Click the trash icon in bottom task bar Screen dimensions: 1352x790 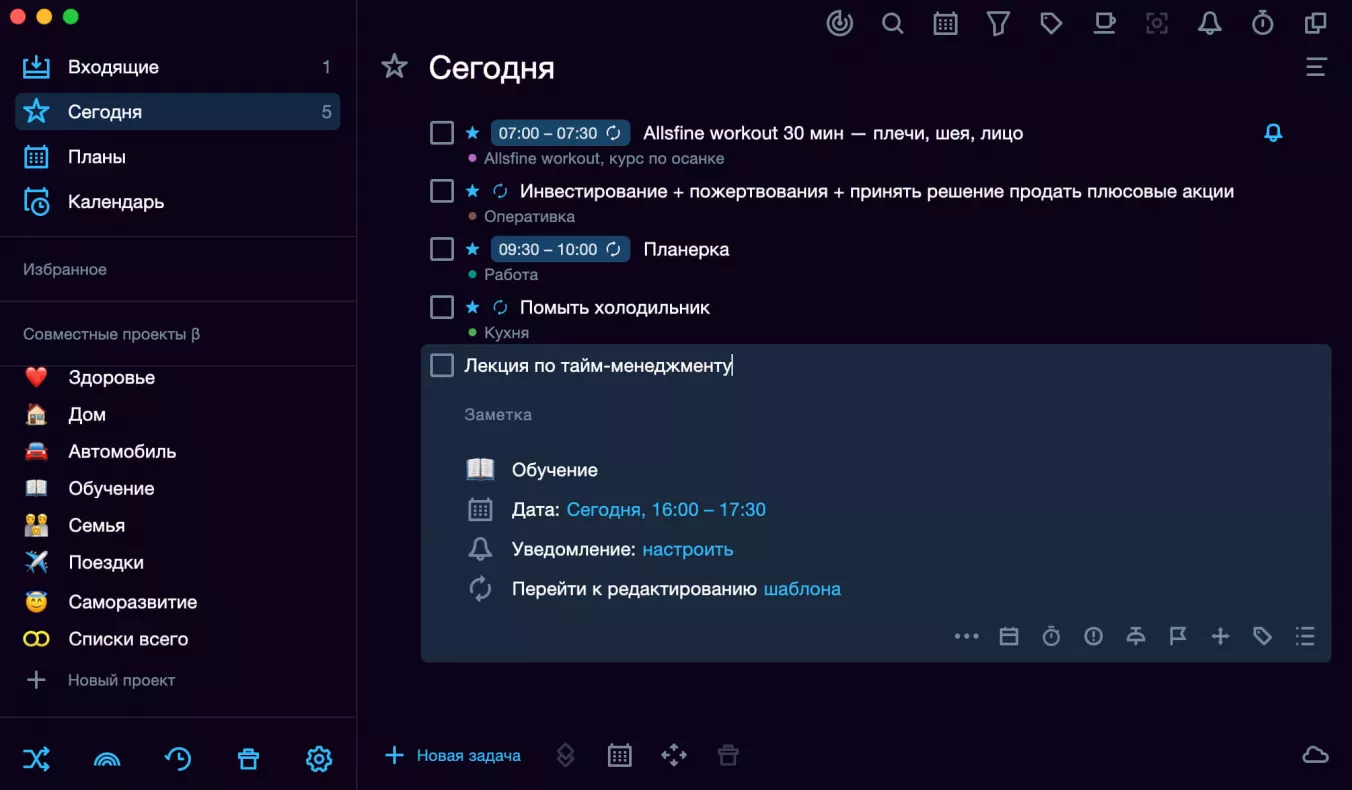pos(728,755)
